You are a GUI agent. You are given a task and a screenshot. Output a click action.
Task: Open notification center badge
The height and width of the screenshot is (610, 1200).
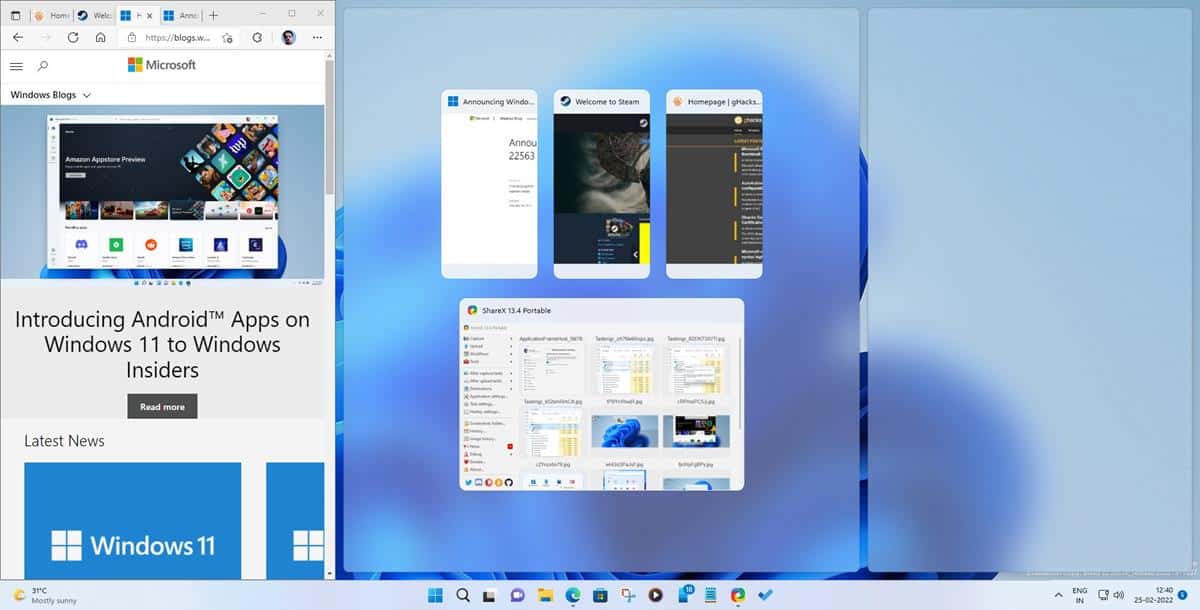point(1182,595)
